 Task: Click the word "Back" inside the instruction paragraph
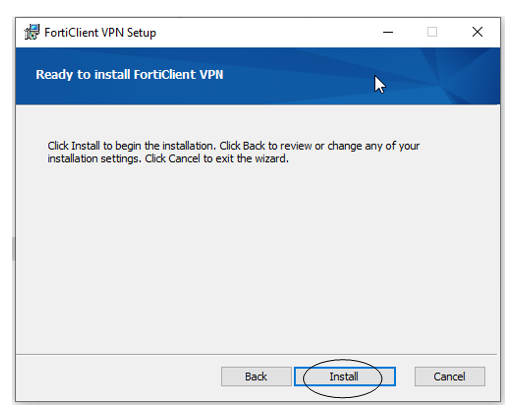(x=254, y=146)
